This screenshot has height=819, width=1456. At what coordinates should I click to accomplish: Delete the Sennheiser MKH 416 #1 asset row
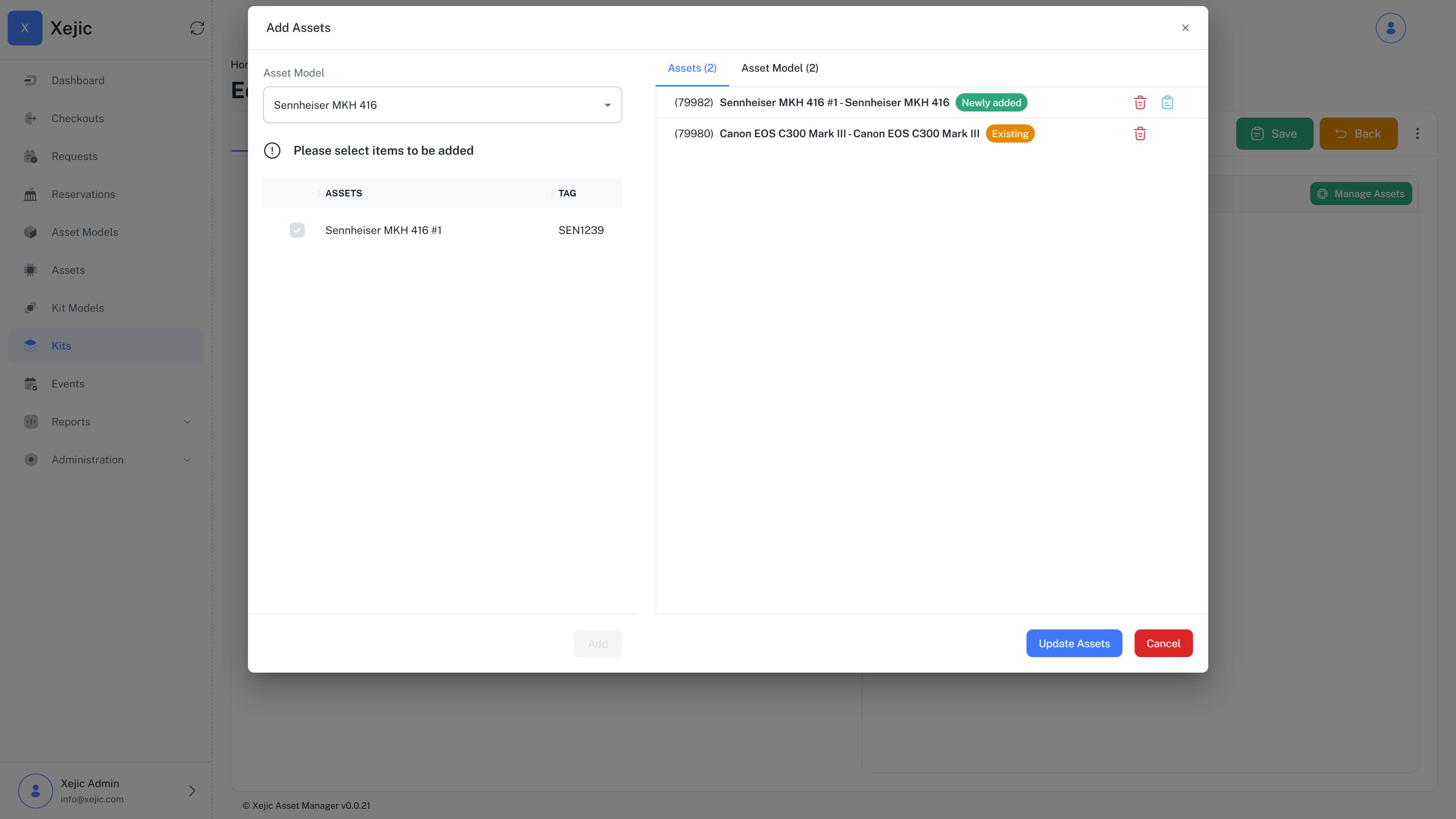coord(1140,102)
